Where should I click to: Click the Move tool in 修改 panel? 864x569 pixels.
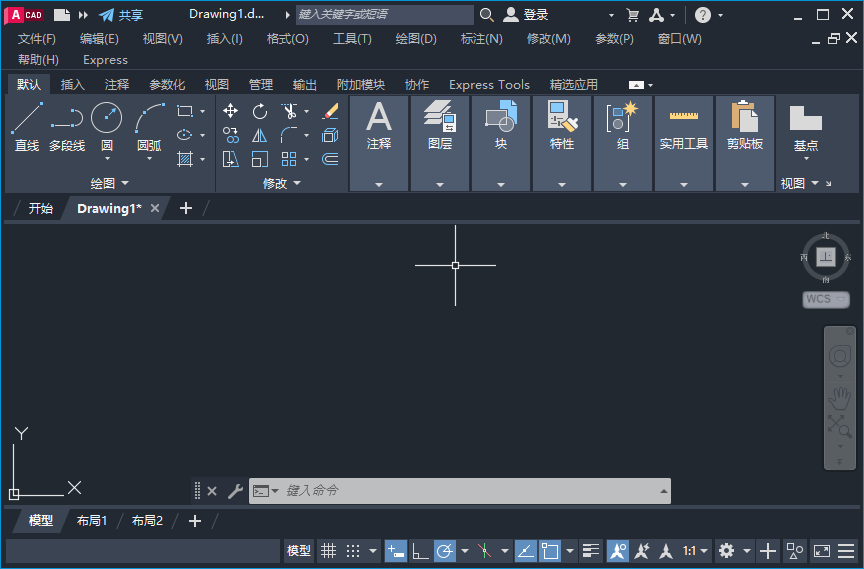[230, 111]
